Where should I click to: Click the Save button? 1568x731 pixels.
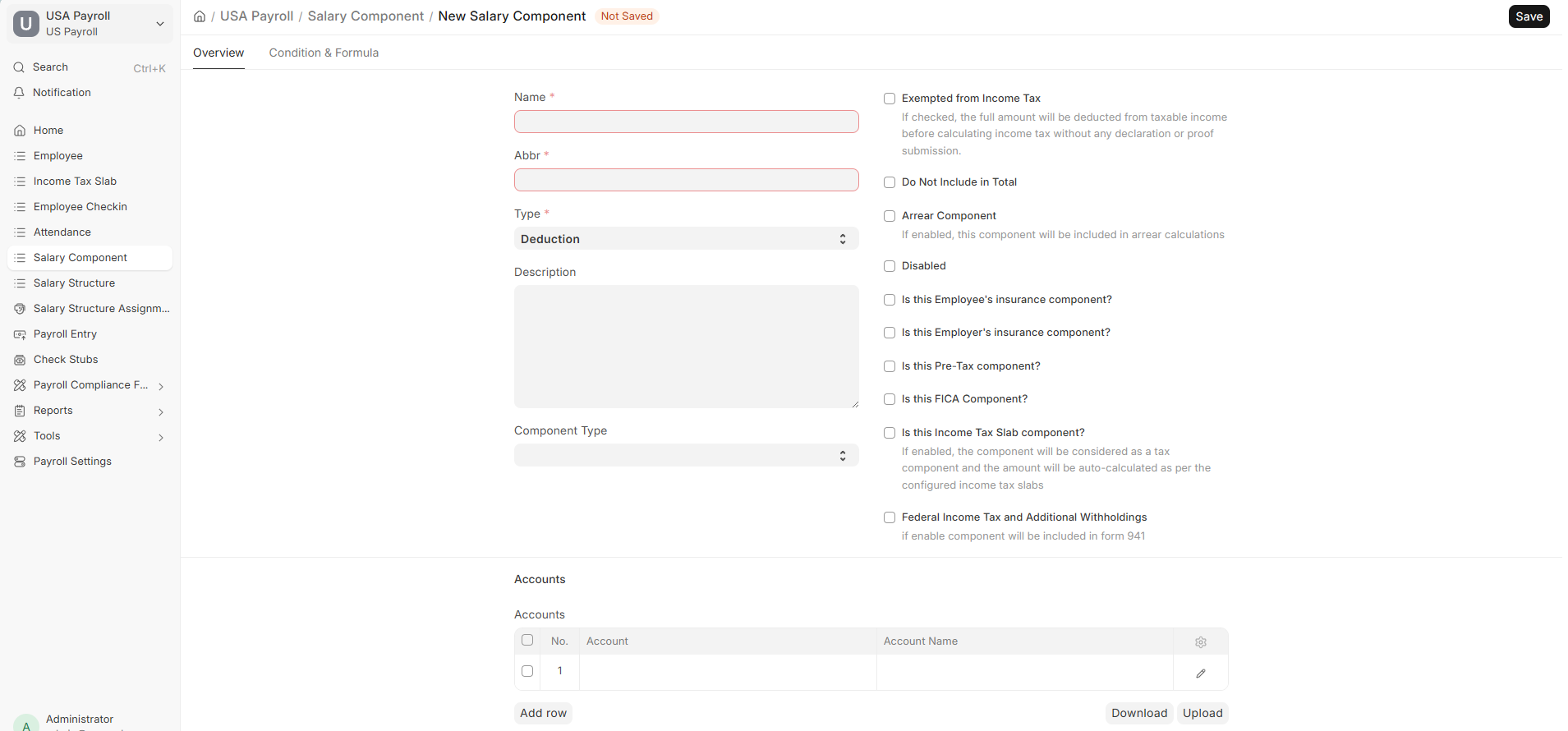click(x=1529, y=16)
